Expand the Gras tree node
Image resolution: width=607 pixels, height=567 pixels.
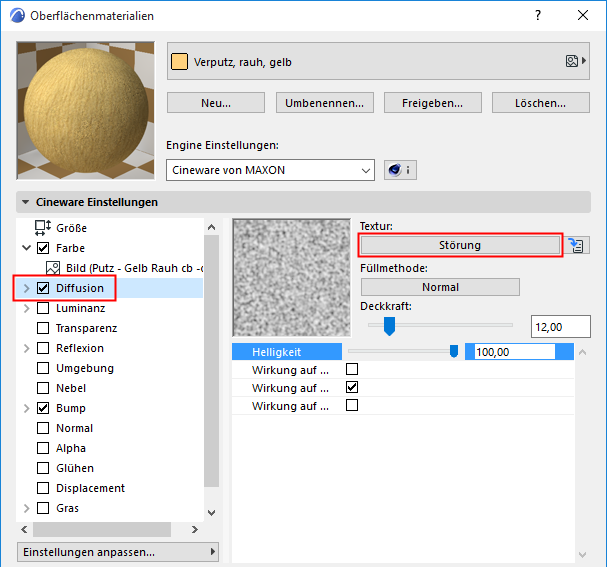26,508
